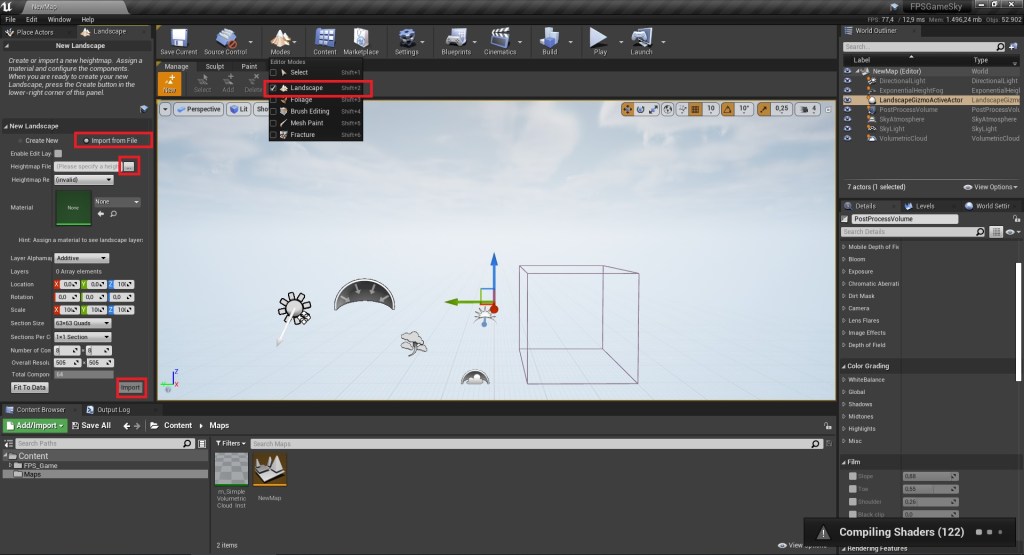Click the Build toolbar icon
Image resolution: width=1024 pixels, height=555 pixels.
(549, 40)
